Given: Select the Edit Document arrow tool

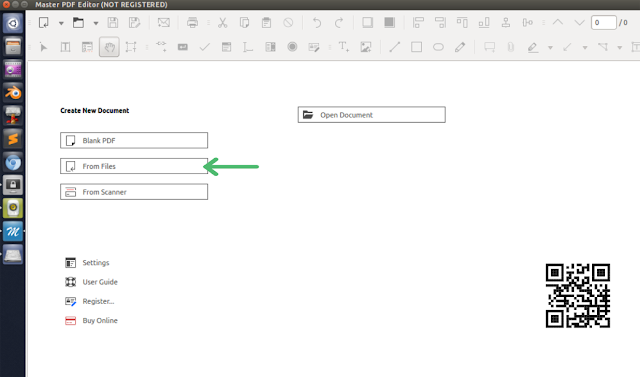Looking at the screenshot, I should pyautogui.click(x=43, y=47).
